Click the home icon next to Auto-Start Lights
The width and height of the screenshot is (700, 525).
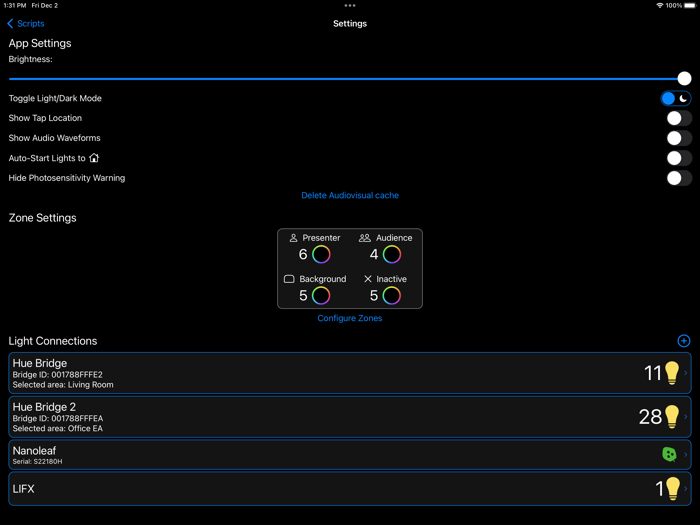pos(94,158)
